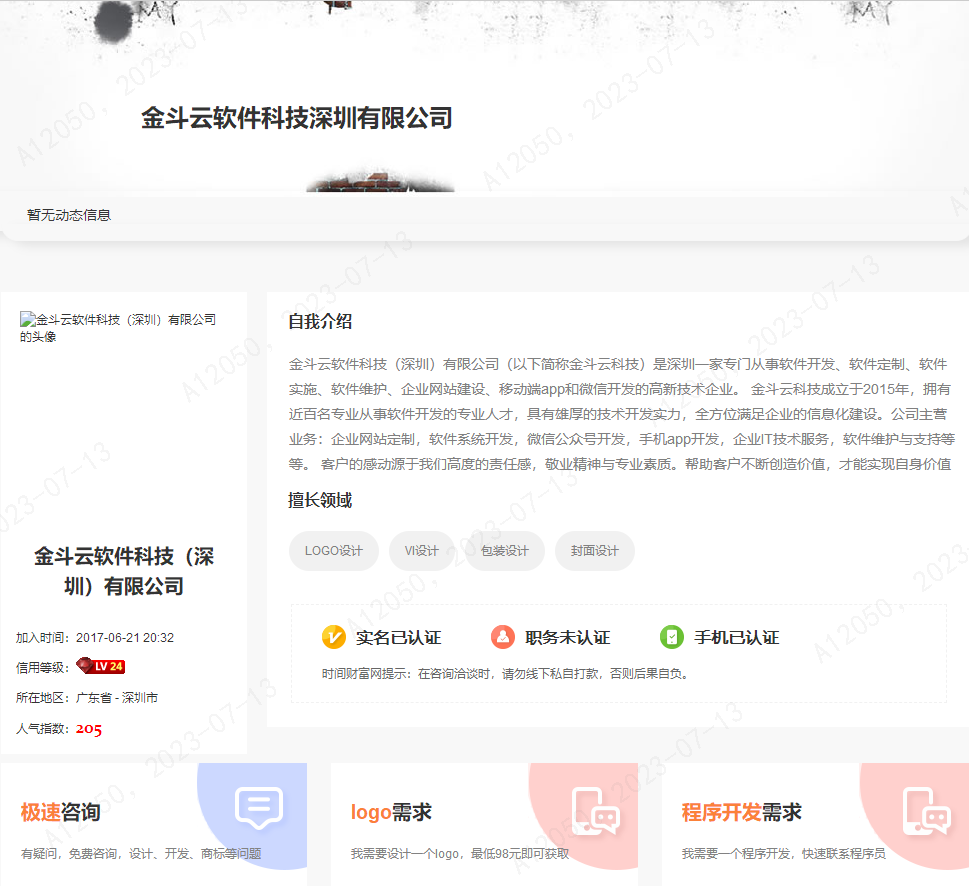Switch to the logo需求 section
This screenshot has width=969, height=886.
point(389,812)
